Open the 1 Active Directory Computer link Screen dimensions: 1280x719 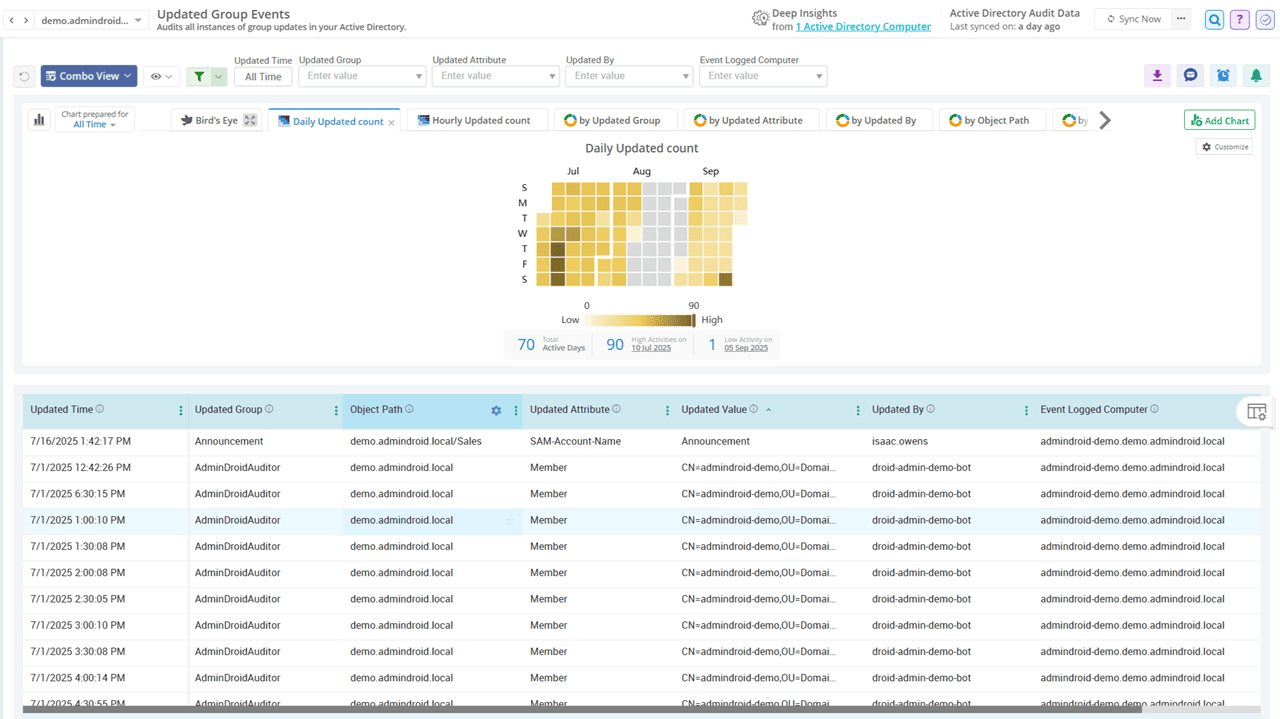(863, 27)
